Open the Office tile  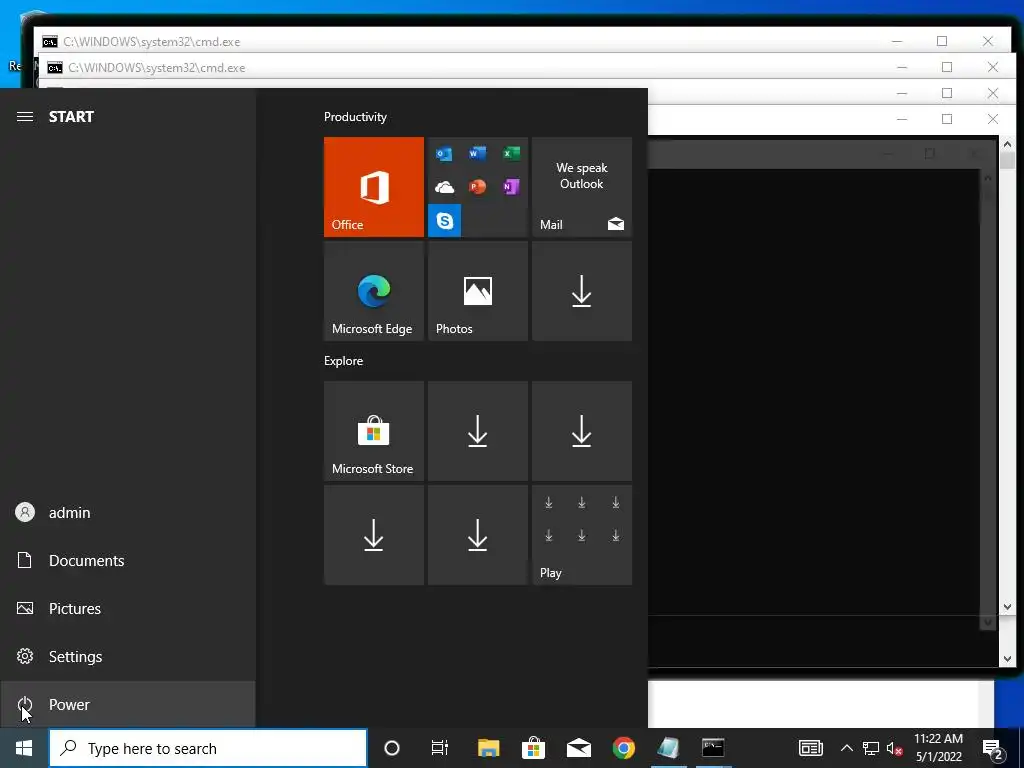pyautogui.click(x=374, y=187)
